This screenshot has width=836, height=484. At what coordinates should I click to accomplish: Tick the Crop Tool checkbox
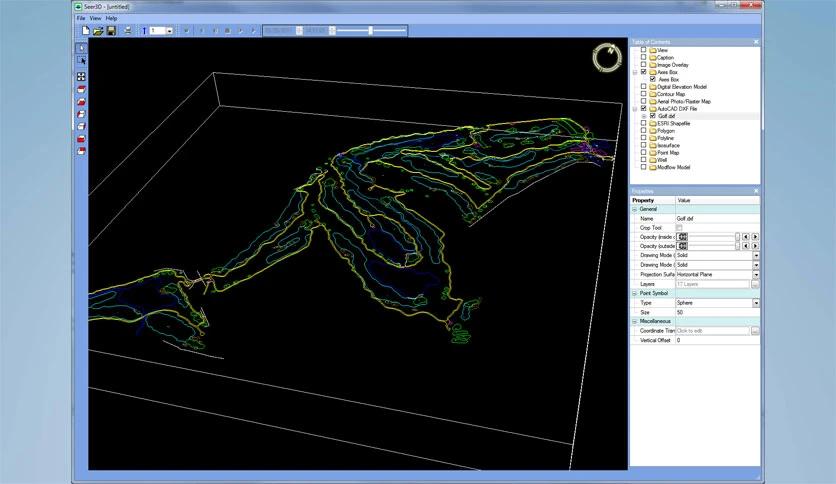coord(680,227)
